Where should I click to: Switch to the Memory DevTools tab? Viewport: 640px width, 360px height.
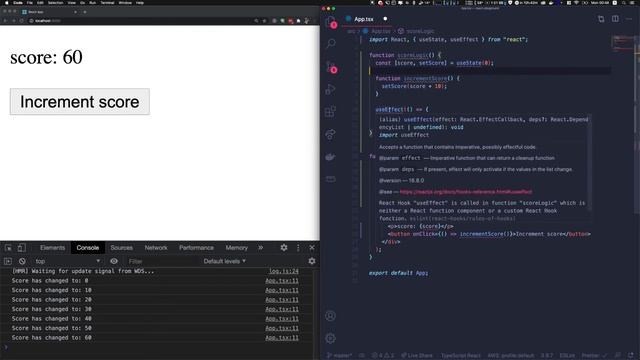[237, 247]
